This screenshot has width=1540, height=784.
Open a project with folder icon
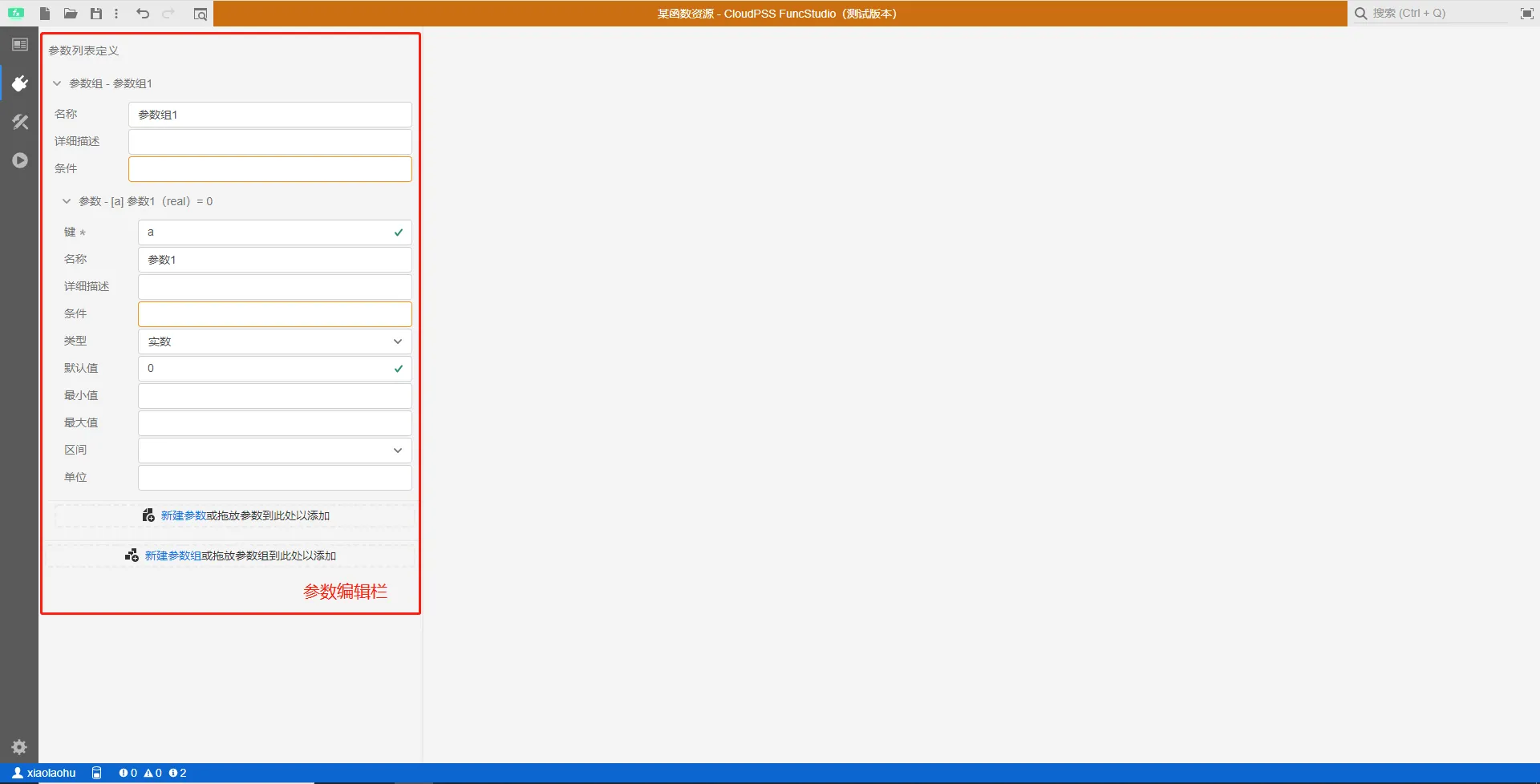click(71, 14)
